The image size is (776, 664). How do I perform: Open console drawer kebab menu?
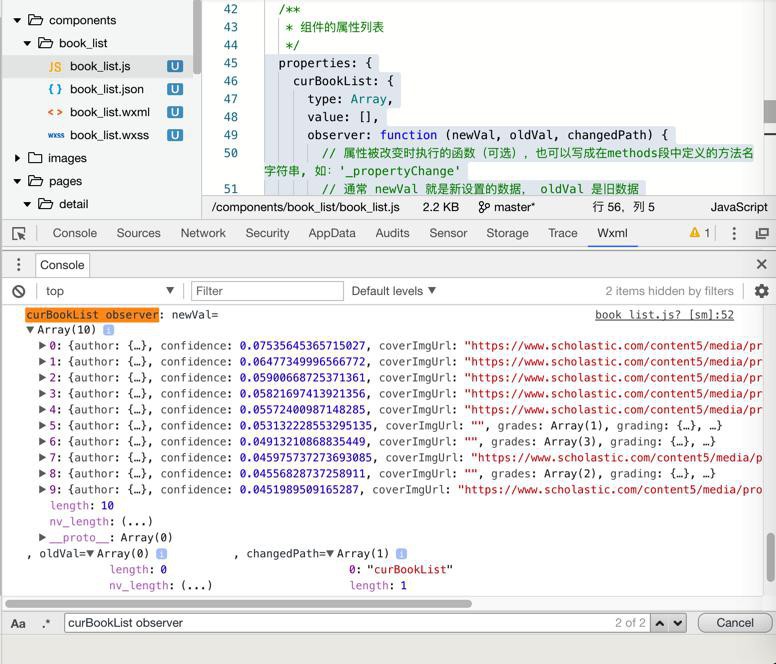(18, 264)
